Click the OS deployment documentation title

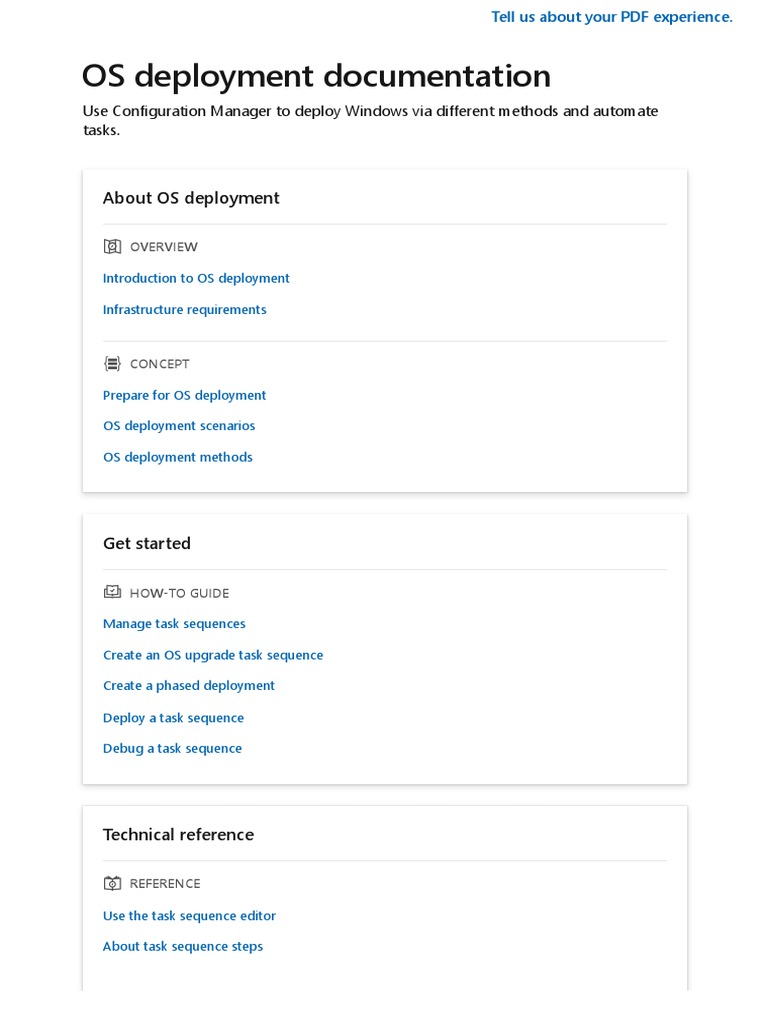(x=316, y=76)
